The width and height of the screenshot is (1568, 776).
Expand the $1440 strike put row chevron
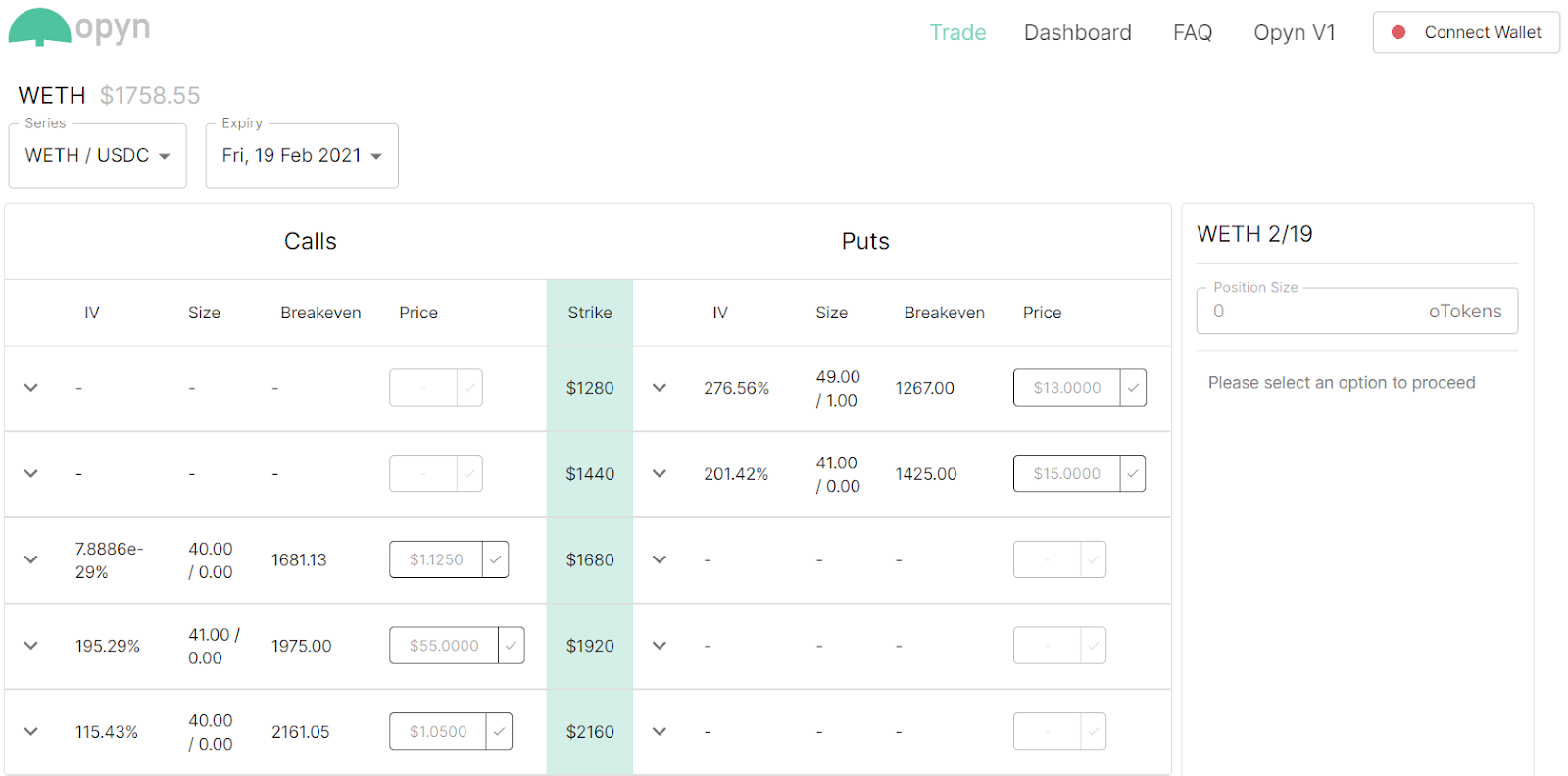660,474
